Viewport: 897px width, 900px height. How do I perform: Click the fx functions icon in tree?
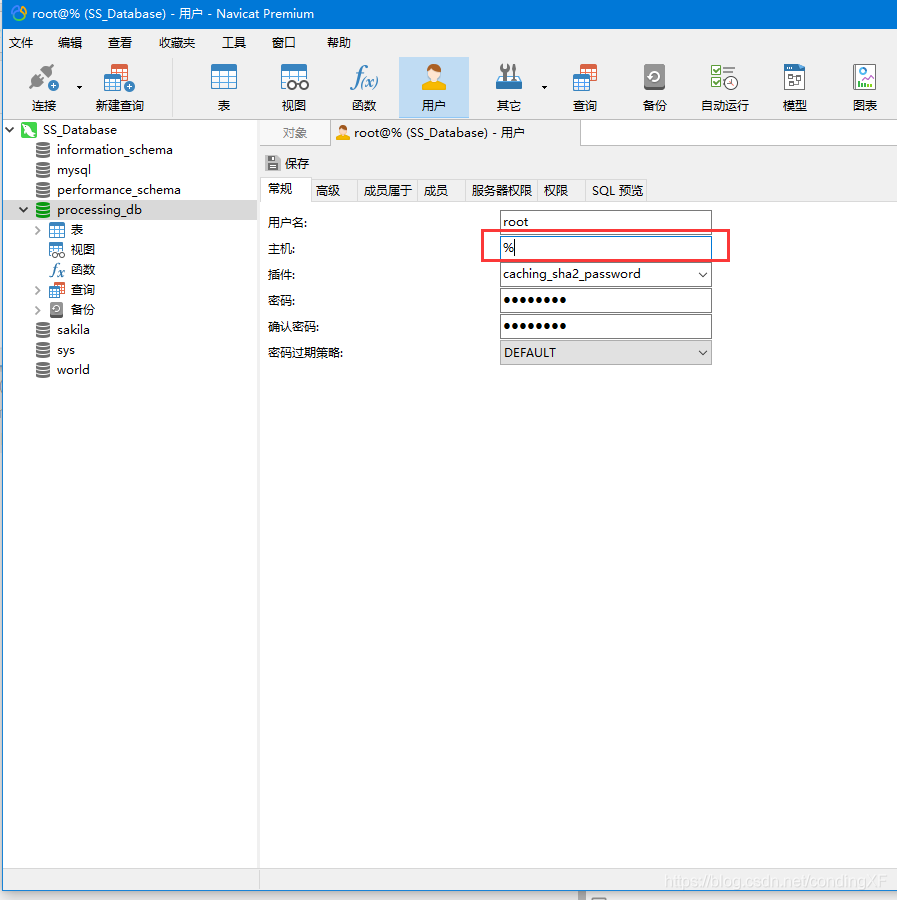coord(57,270)
